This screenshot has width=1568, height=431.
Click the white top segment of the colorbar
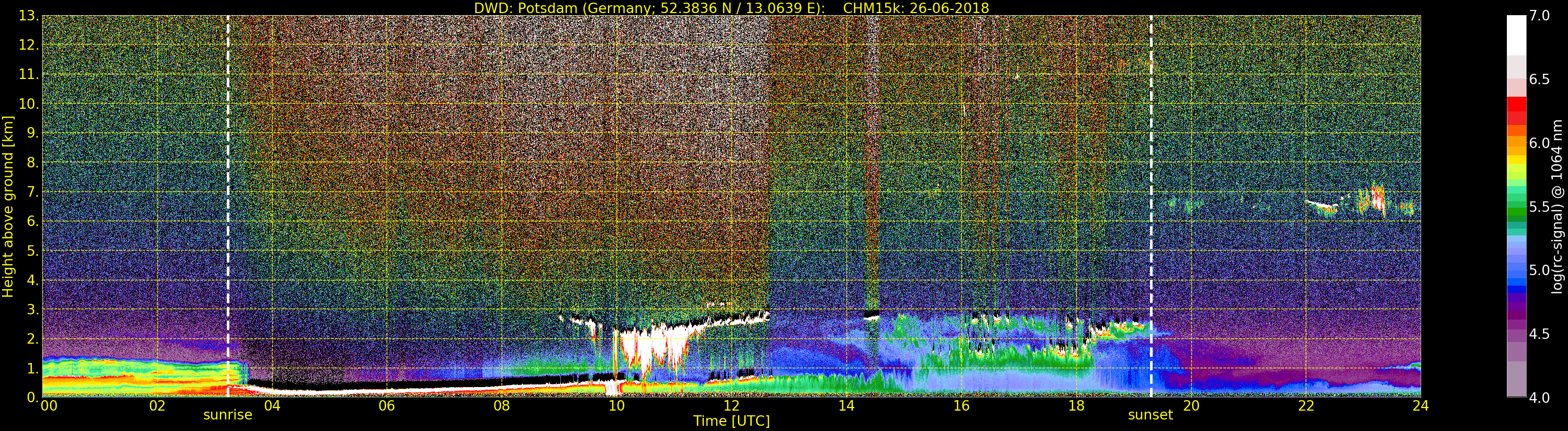pos(1516,36)
